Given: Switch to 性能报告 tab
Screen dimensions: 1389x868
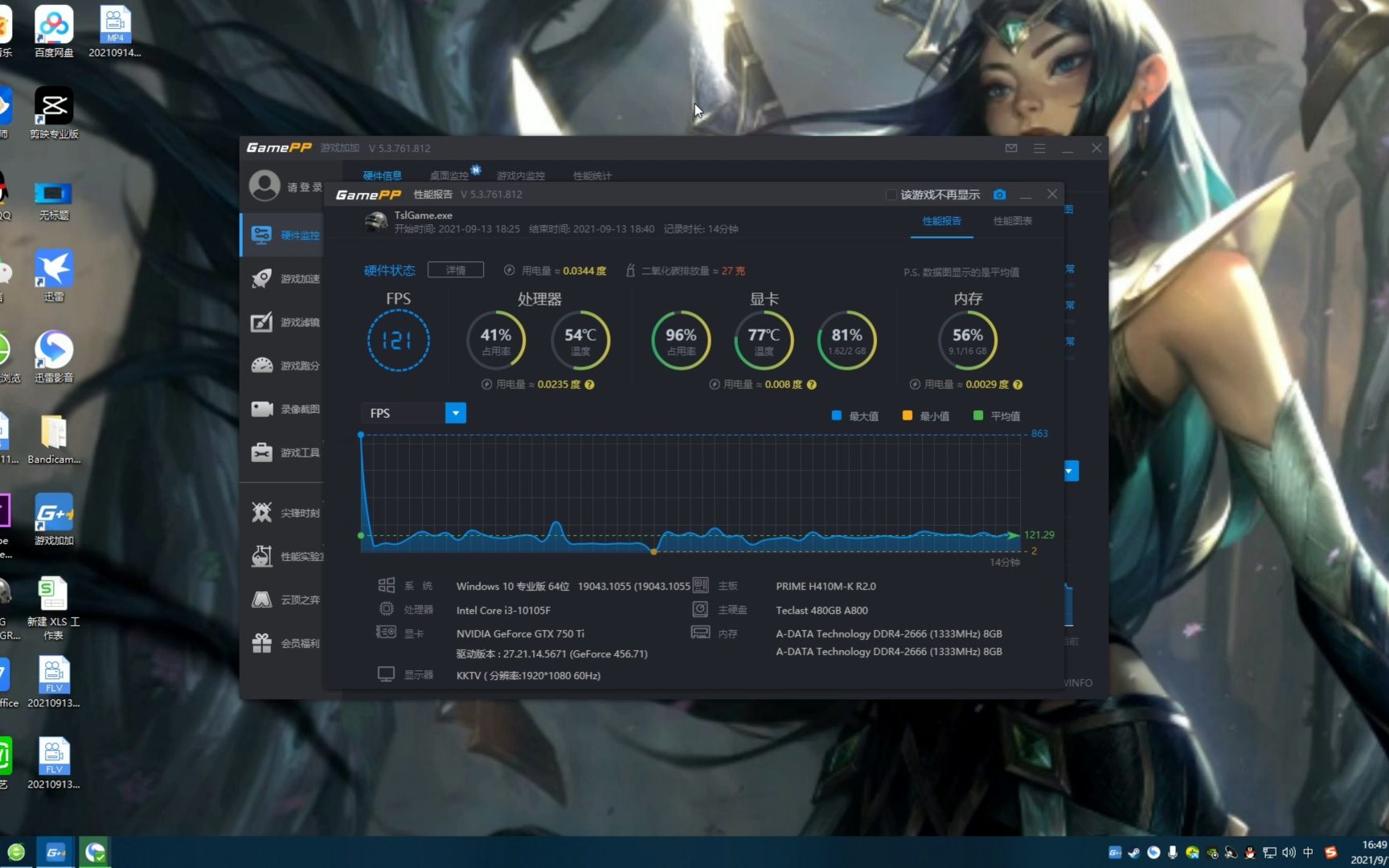Looking at the screenshot, I should [941, 221].
